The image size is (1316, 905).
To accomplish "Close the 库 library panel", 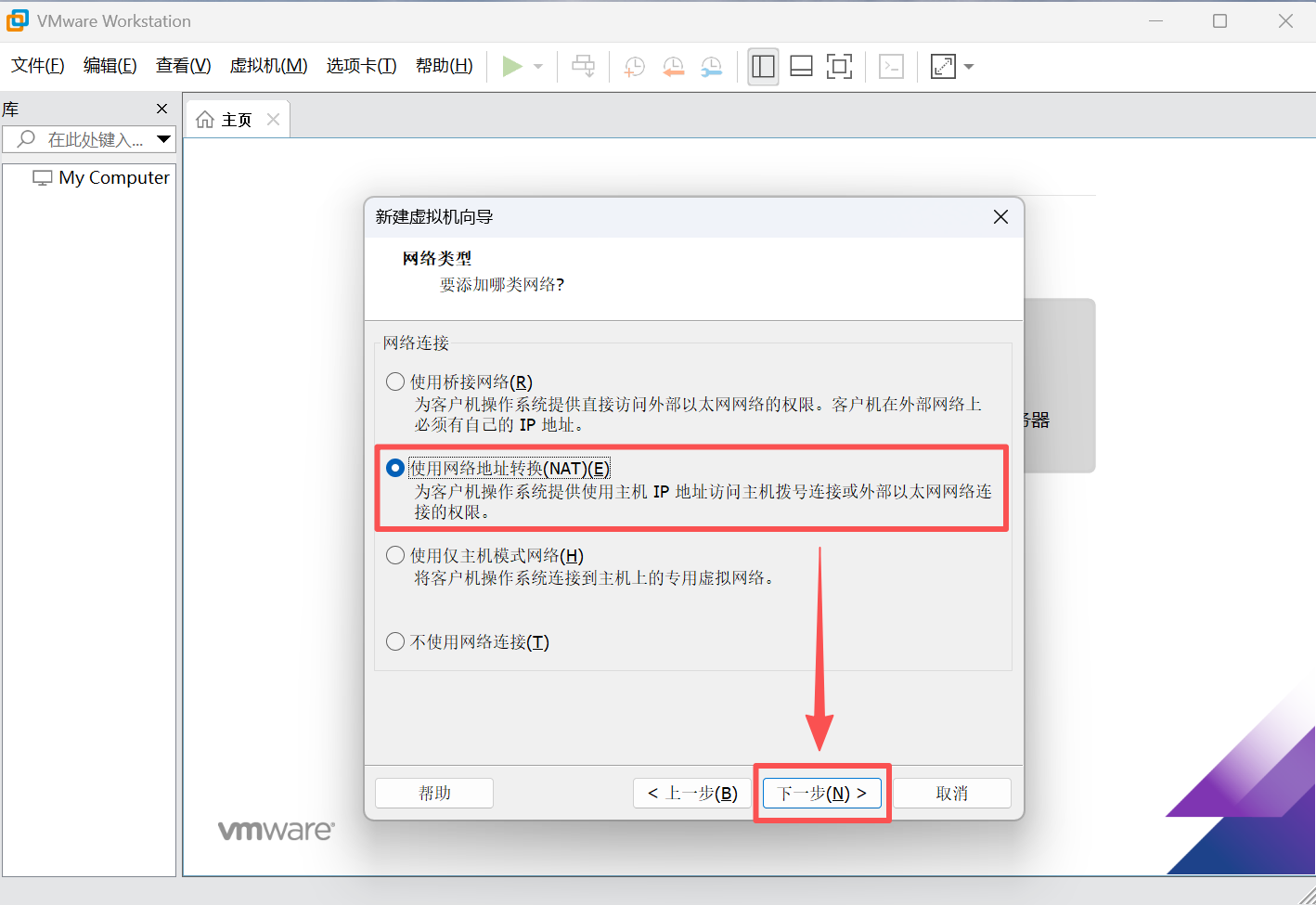I will 162,109.
